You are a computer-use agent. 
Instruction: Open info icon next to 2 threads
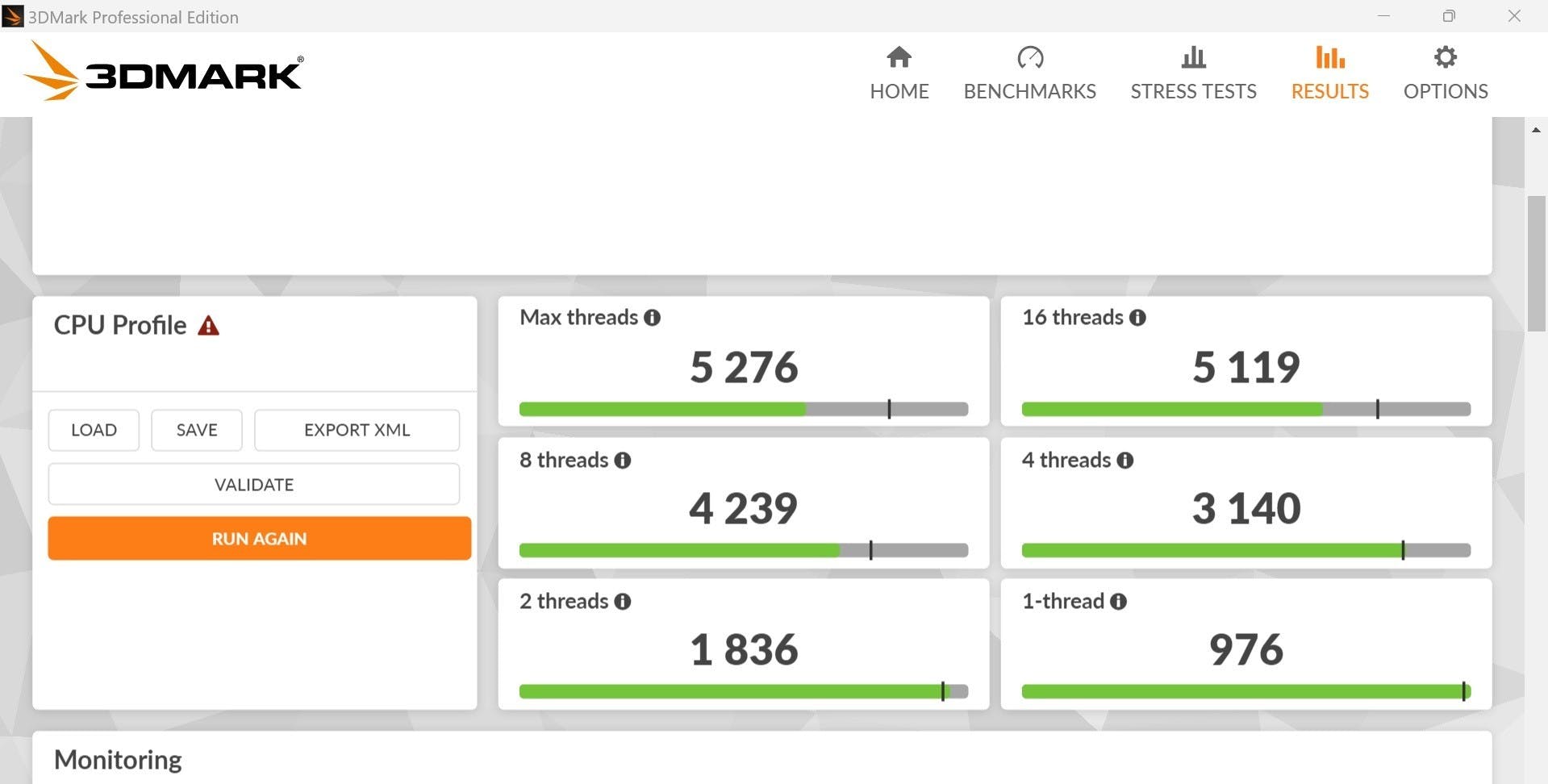622,602
